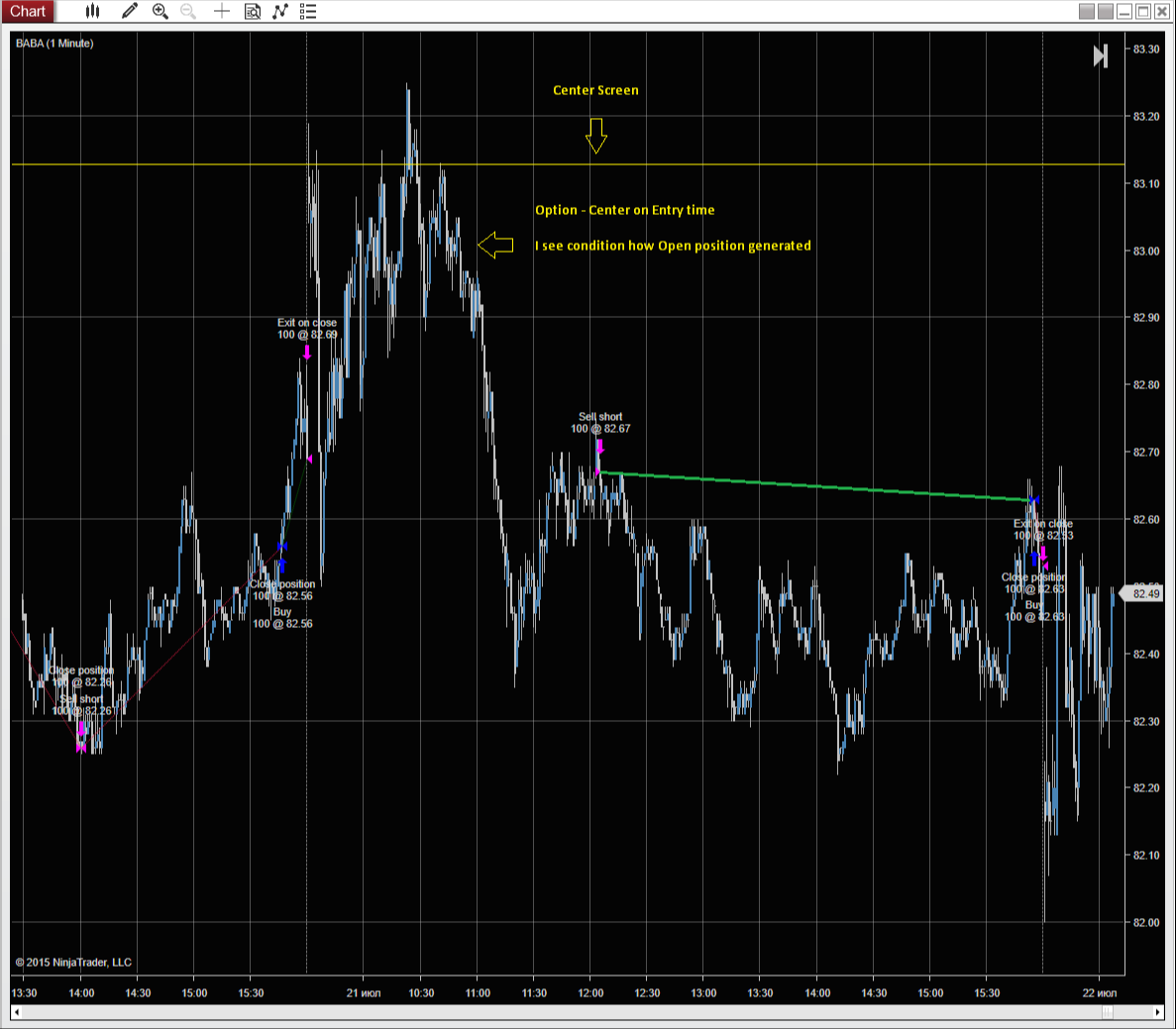This screenshot has width=1176, height=1029.
Task: Jump to latest bar with skip-to-end arrow
Action: pyautogui.click(x=1101, y=56)
